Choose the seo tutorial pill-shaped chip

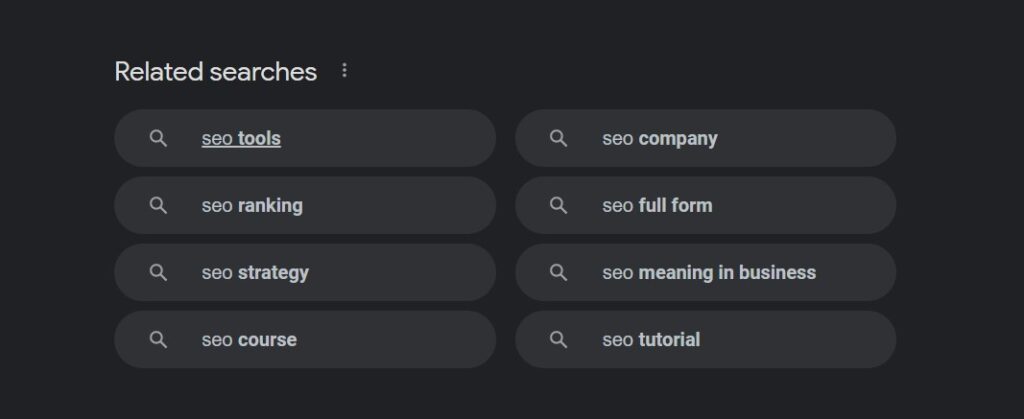click(705, 339)
